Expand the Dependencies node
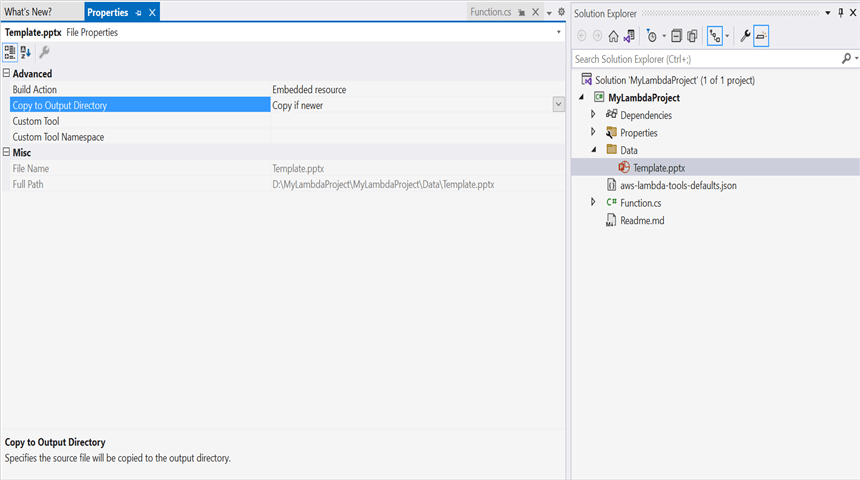This screenshot has height=480, width=860. [593, 115]
